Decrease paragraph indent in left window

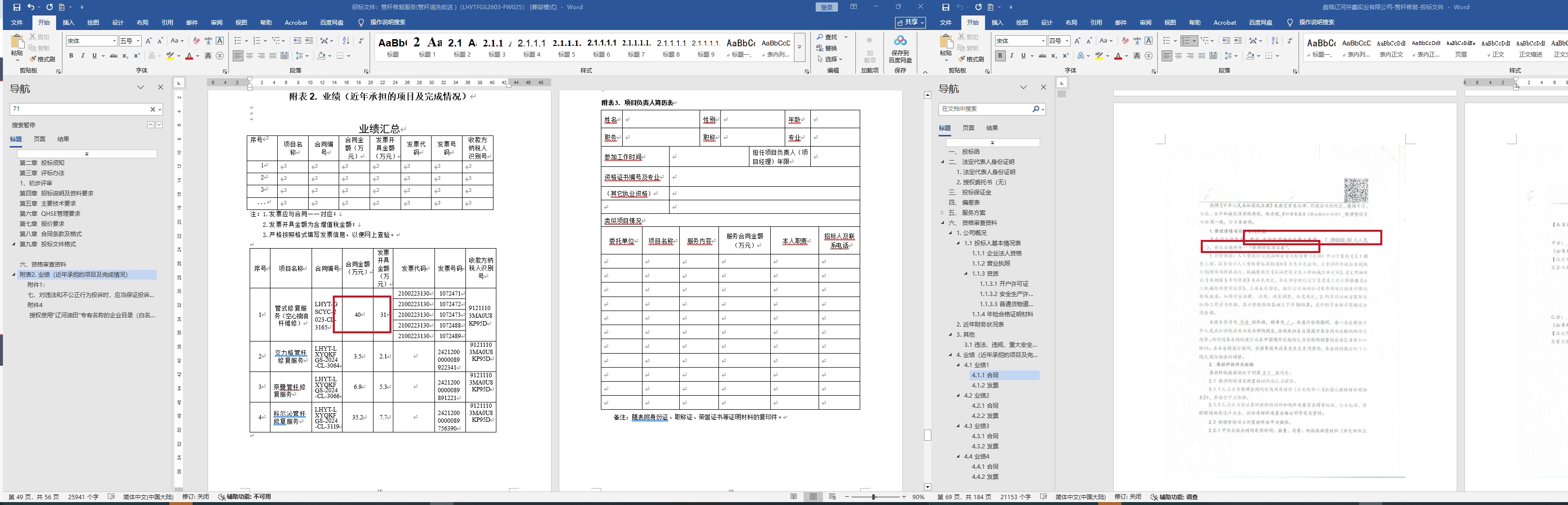click(297, 41)
